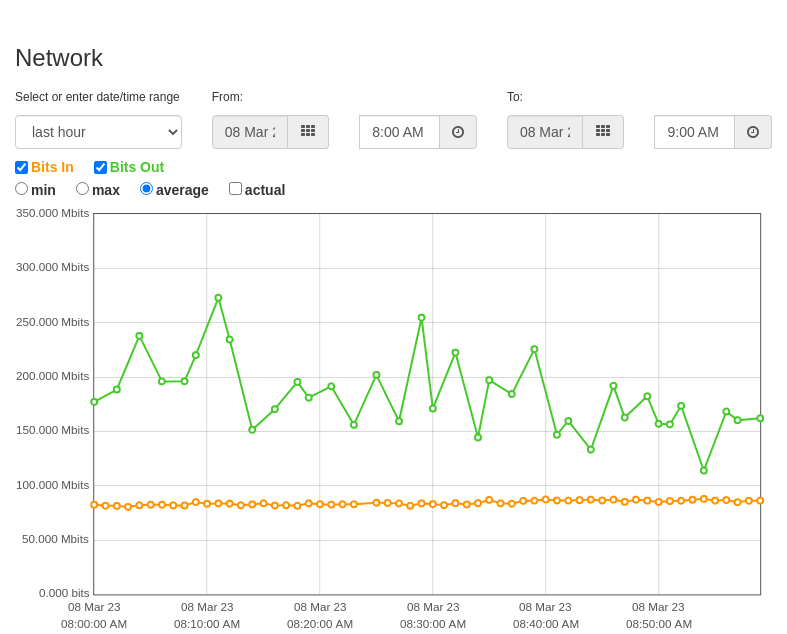Open the From date calendar grid icon
This screenshot has width=787, height=634.
pos(308,132)
